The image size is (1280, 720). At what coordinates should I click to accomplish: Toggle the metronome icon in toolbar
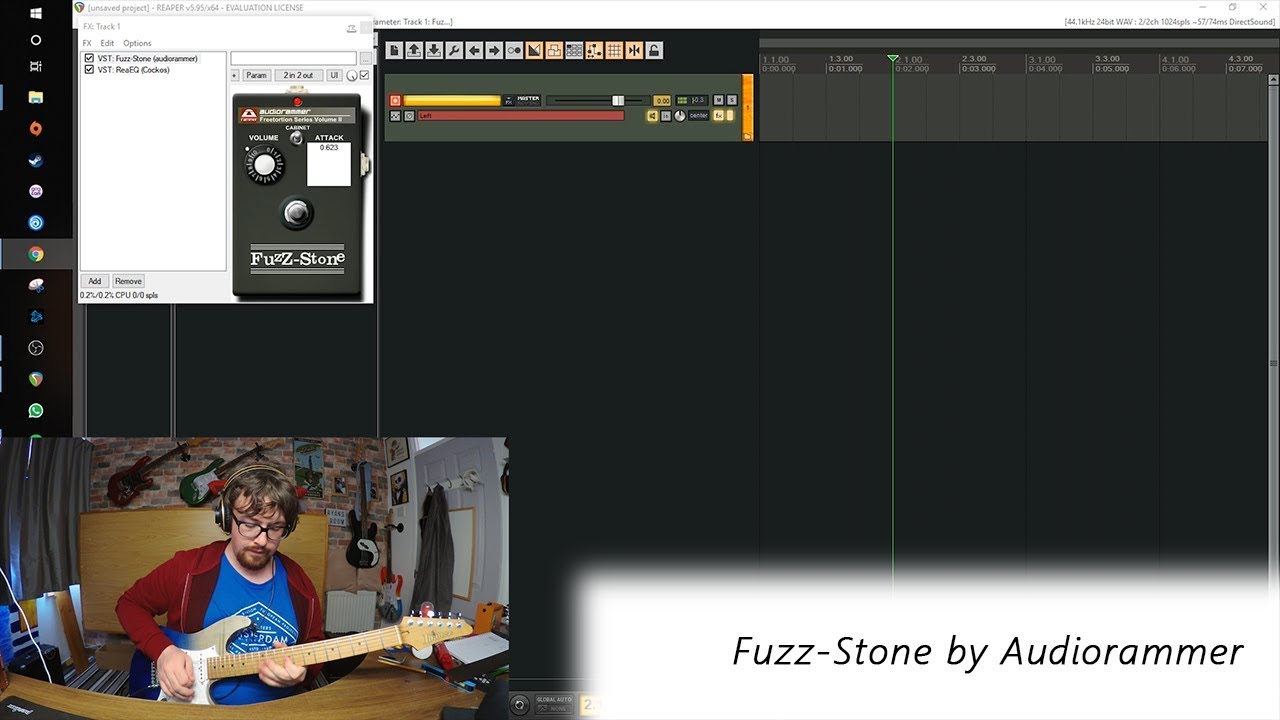point(514,50)
